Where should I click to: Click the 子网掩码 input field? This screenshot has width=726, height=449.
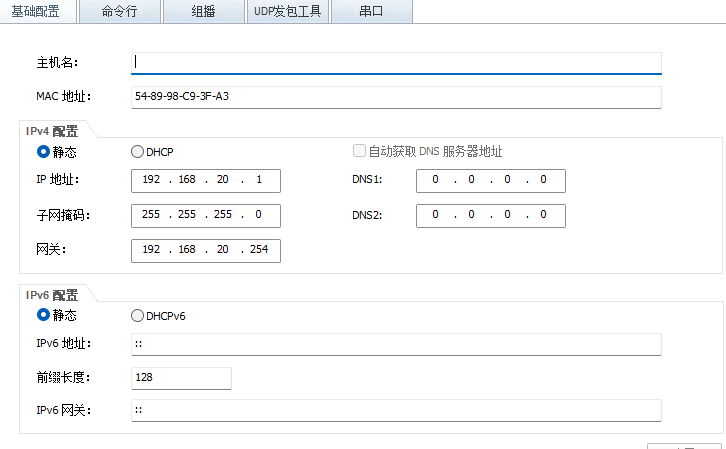[205, 215]
